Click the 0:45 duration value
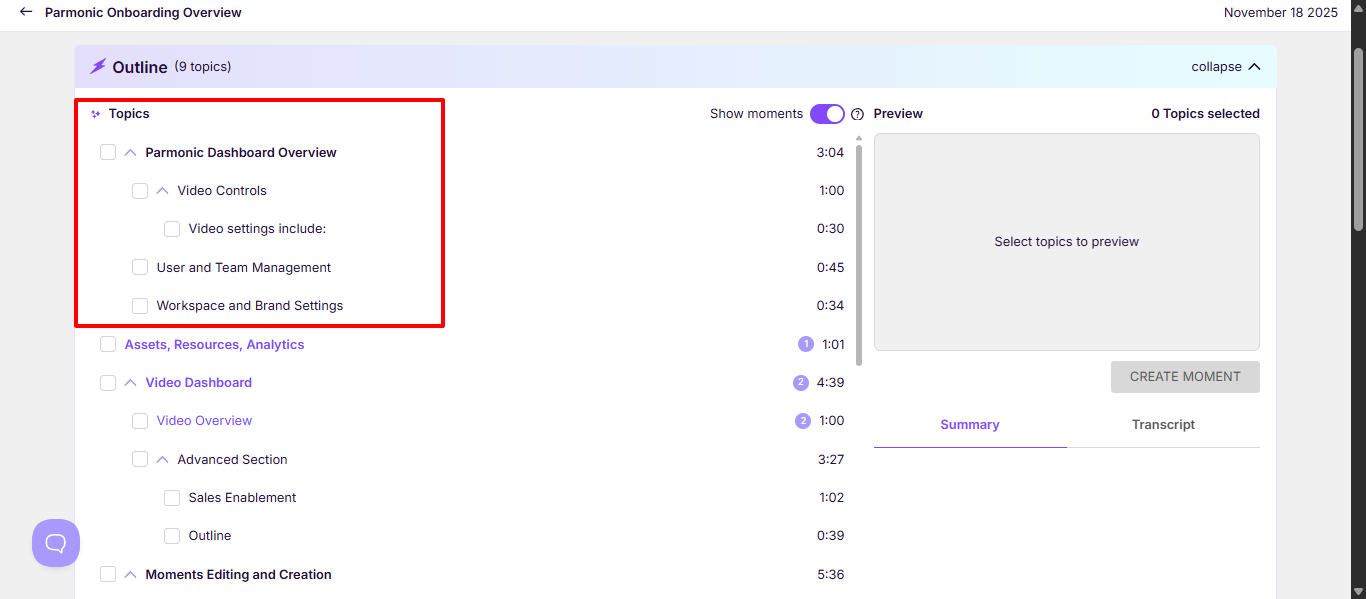The image size is (1366, 599). [830, 268]
